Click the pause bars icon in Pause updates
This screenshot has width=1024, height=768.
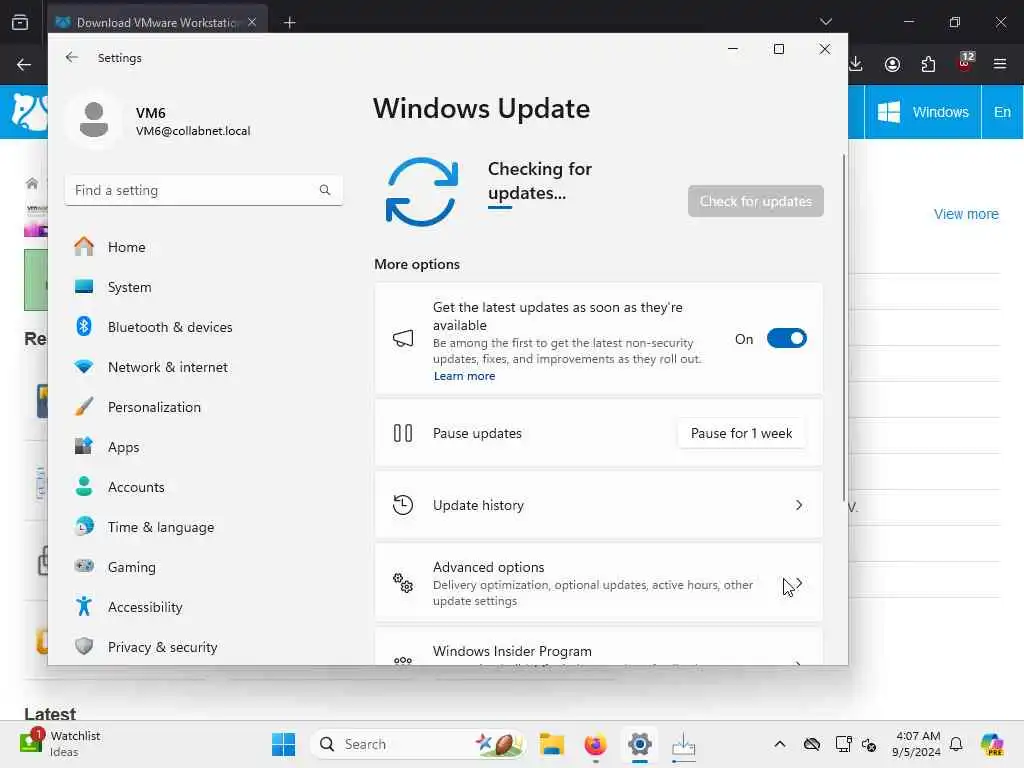click(403, 433)
